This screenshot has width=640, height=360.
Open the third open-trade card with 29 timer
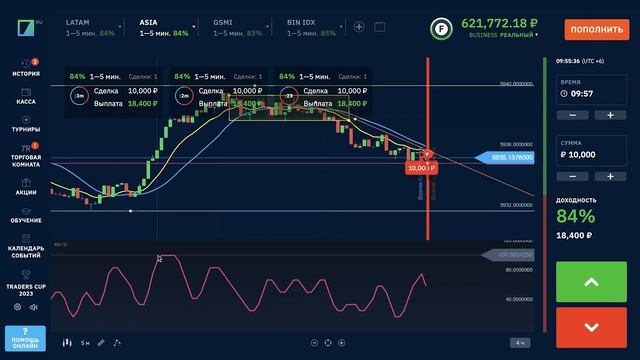pyautogui.click(x=323, y=92)
